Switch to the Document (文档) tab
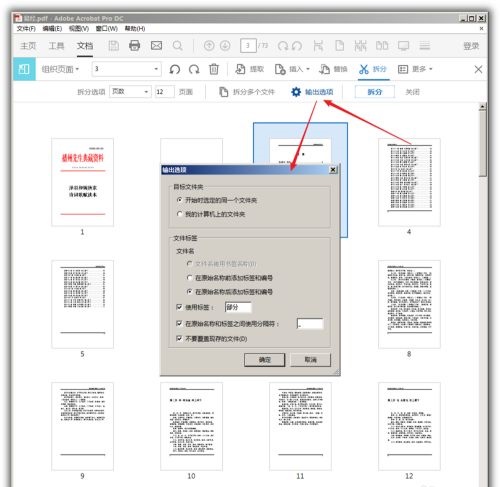 click(x=85, y=46)
